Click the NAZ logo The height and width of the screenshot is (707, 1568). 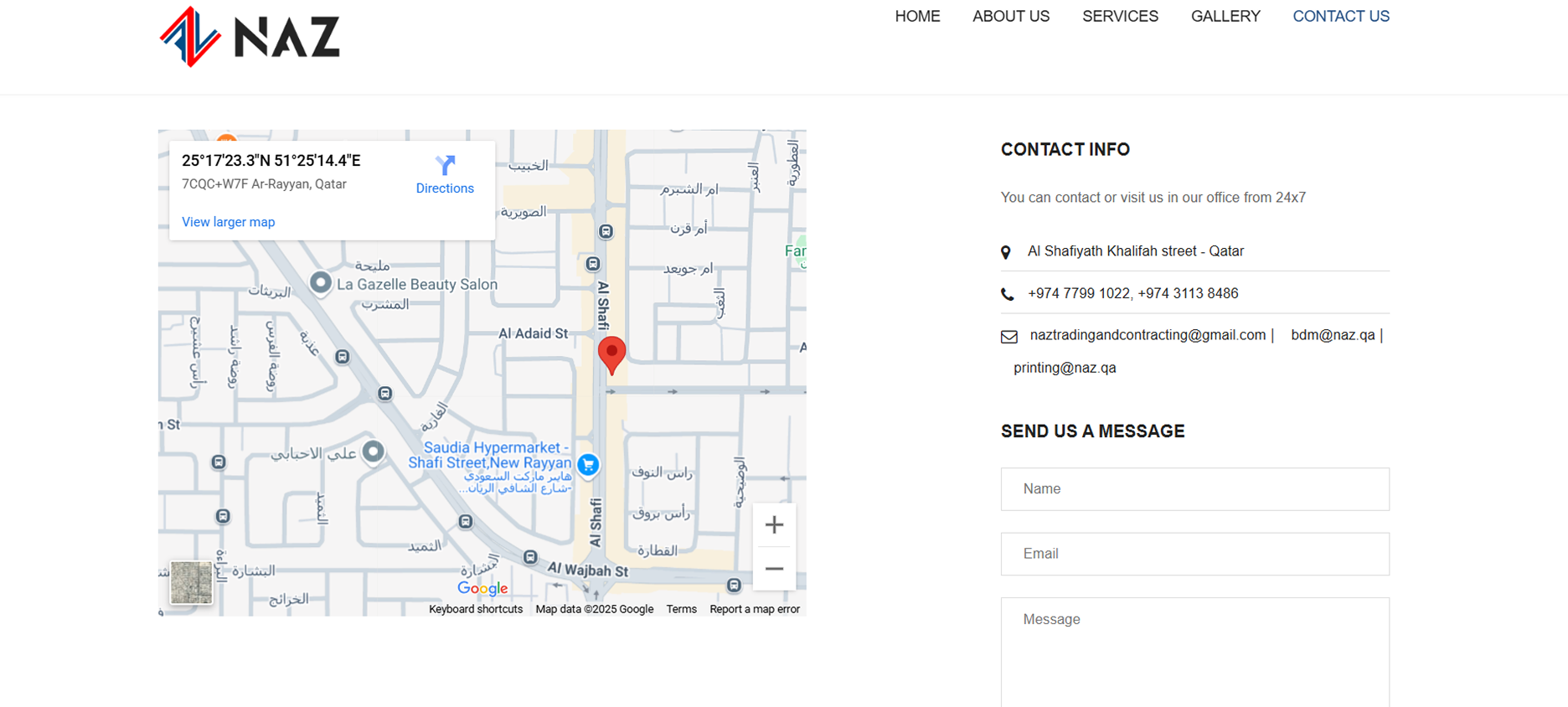click(x=250, y=37)
